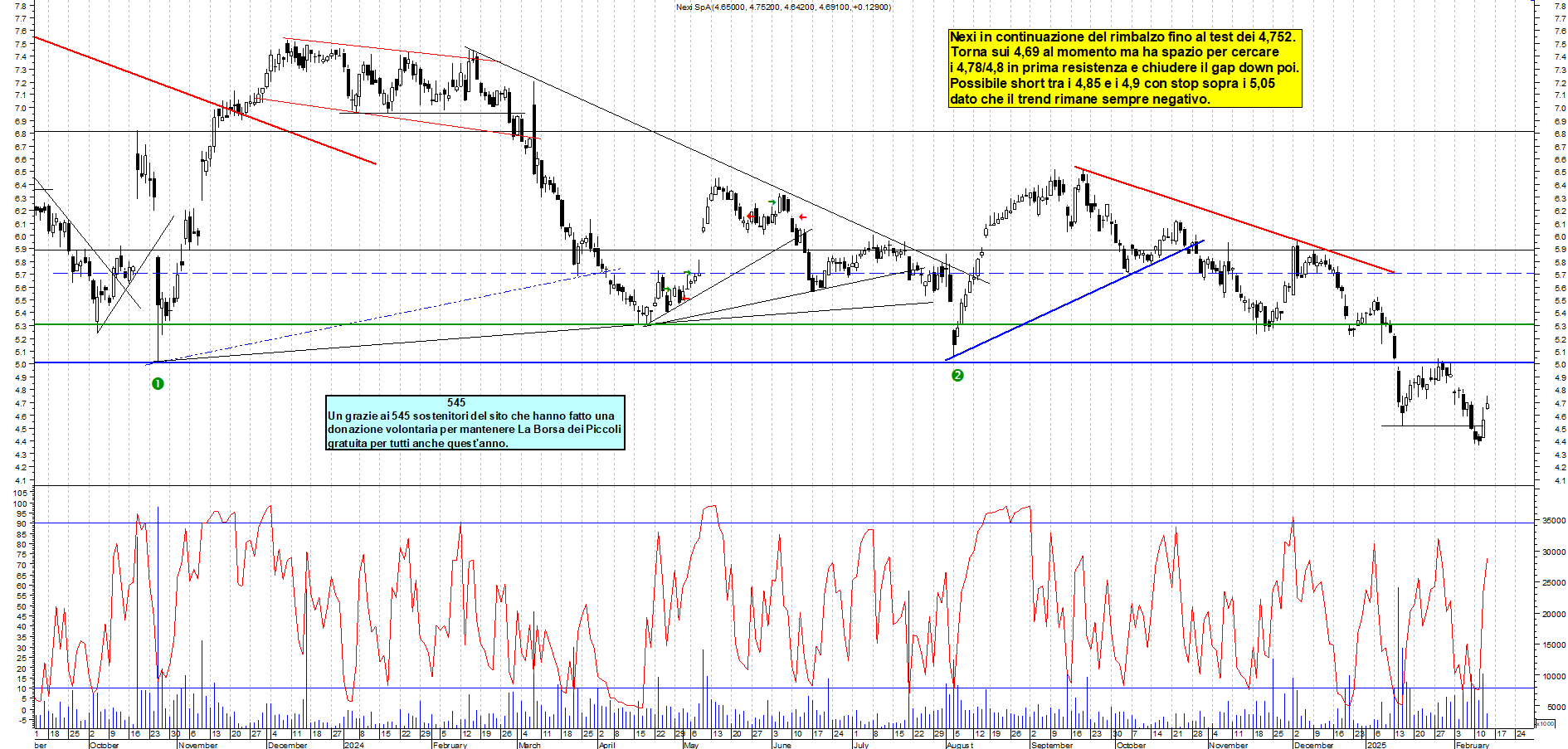This screenshot has width=1568, height=749.
Task: Click the 'April' month label
Action: pyautogui.click(x=607, y=745)
